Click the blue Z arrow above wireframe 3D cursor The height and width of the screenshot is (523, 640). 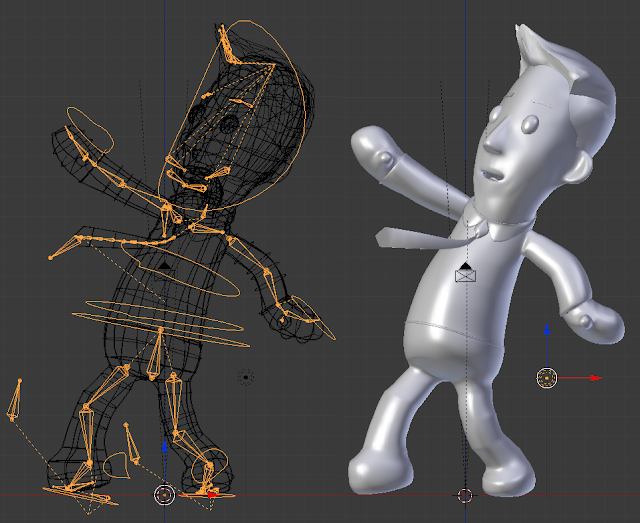click(164, 446)
